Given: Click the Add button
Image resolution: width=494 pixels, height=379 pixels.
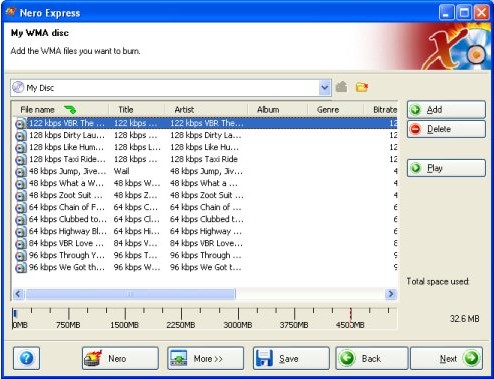Looking at the screenshot, I should pos(446,109).
